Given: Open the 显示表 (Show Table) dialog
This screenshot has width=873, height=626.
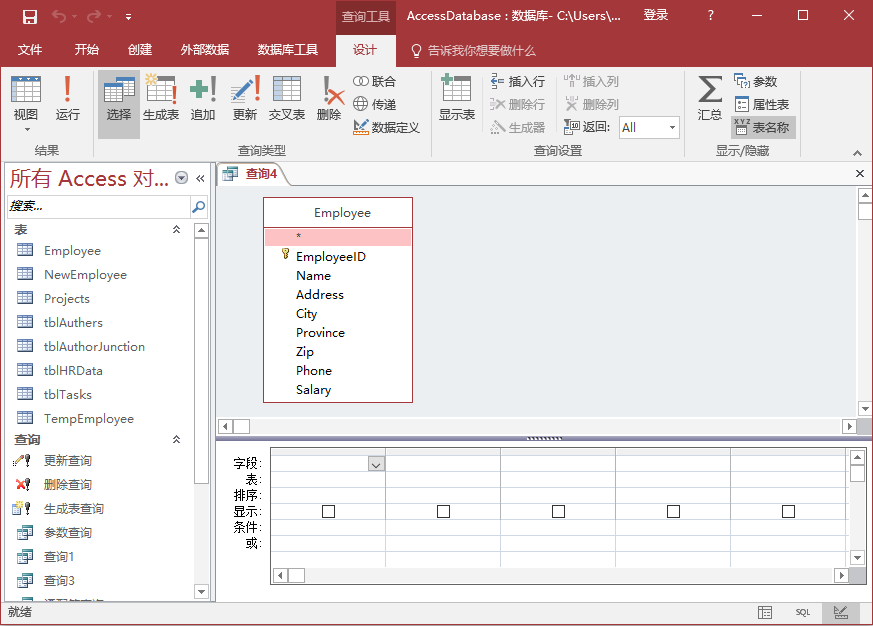Looking at the screenshot, I should (x=457, y=99).
